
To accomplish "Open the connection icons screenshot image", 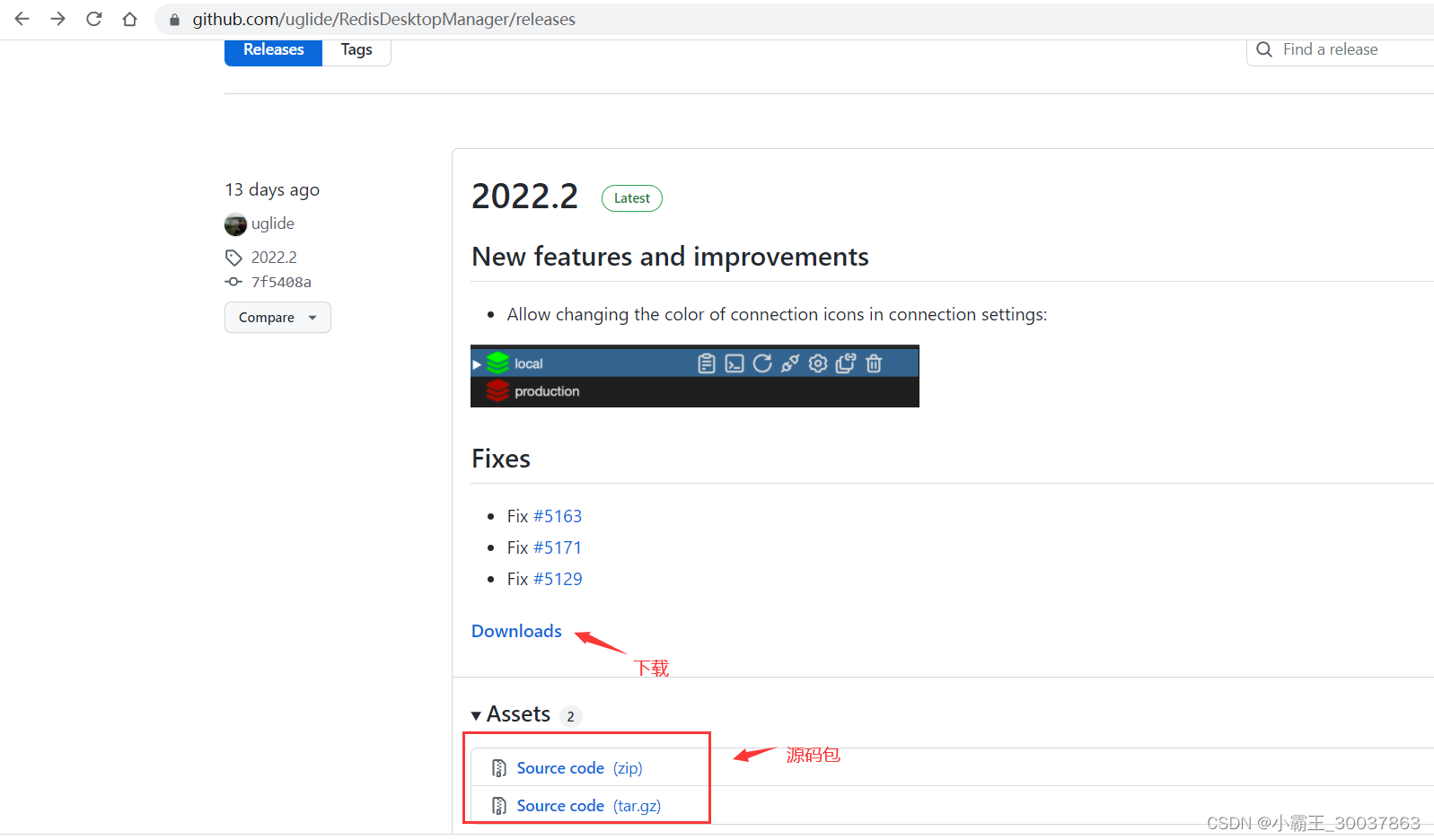I will click(695, 376).
